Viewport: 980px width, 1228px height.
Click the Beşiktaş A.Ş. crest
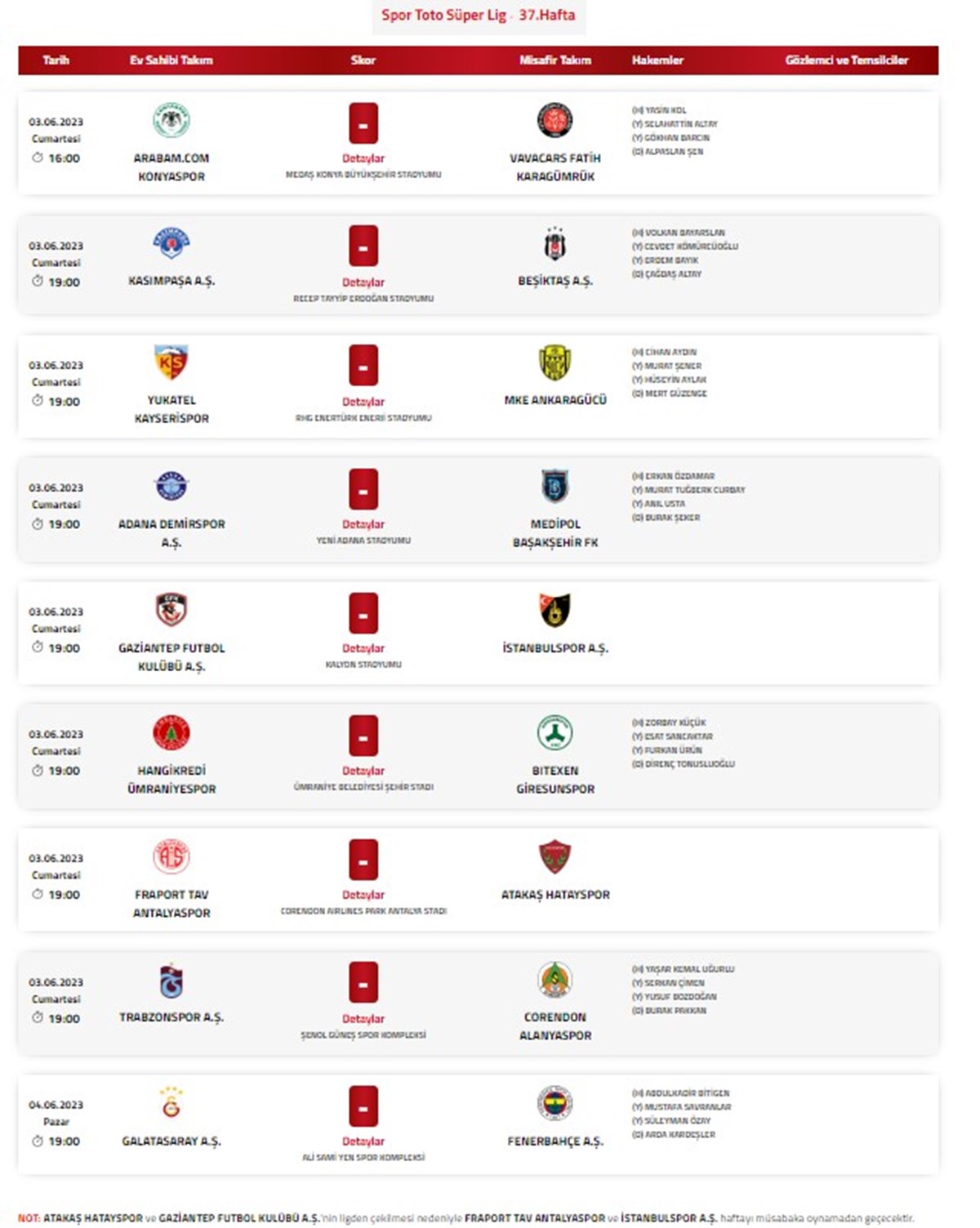click(555, 244)
